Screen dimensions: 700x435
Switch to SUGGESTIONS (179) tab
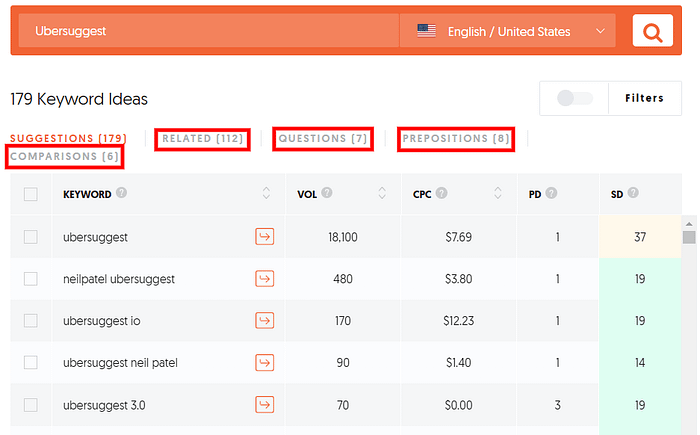[x=69, y=138]
